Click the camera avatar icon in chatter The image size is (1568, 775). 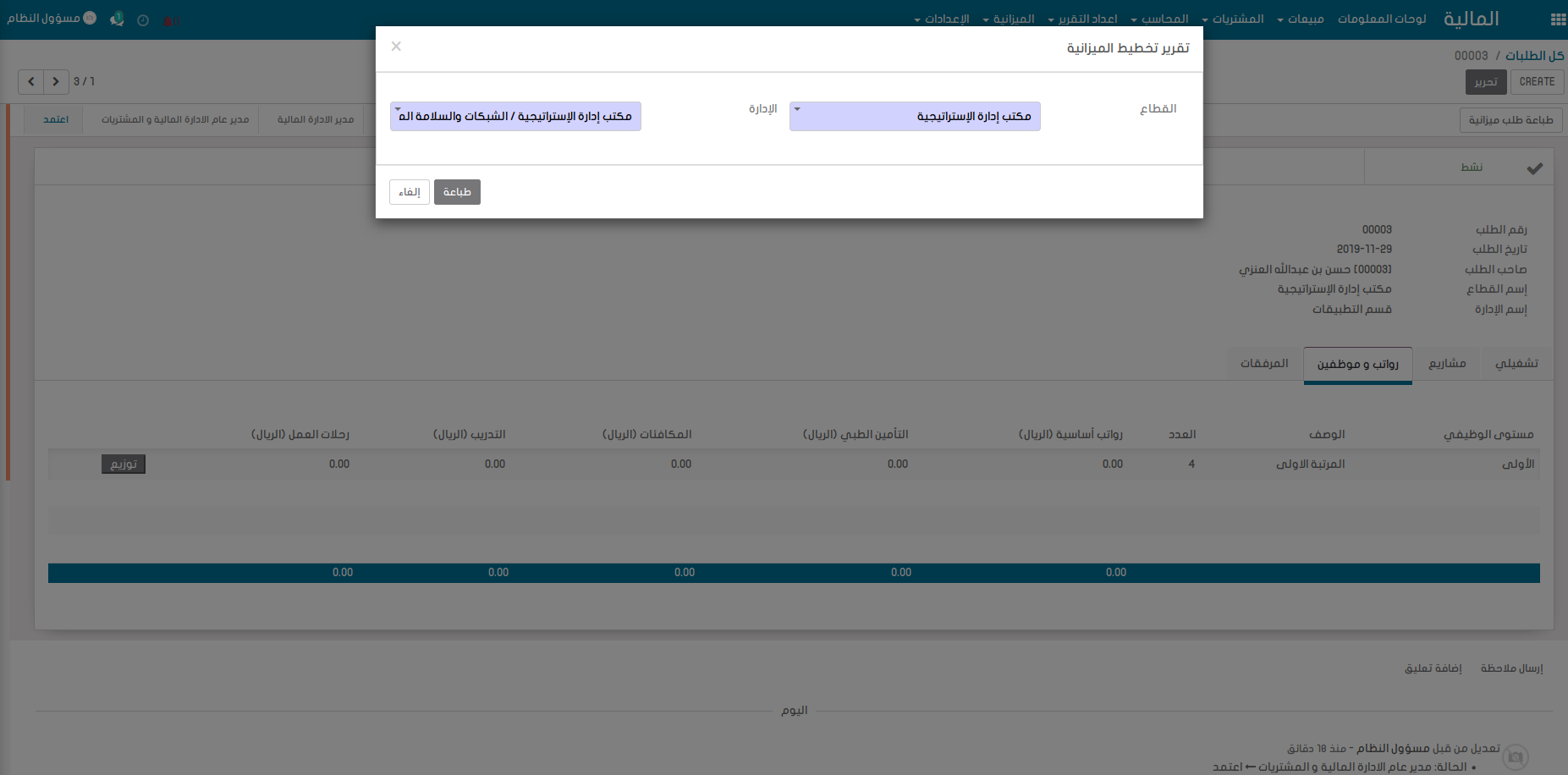(1516, 756)
